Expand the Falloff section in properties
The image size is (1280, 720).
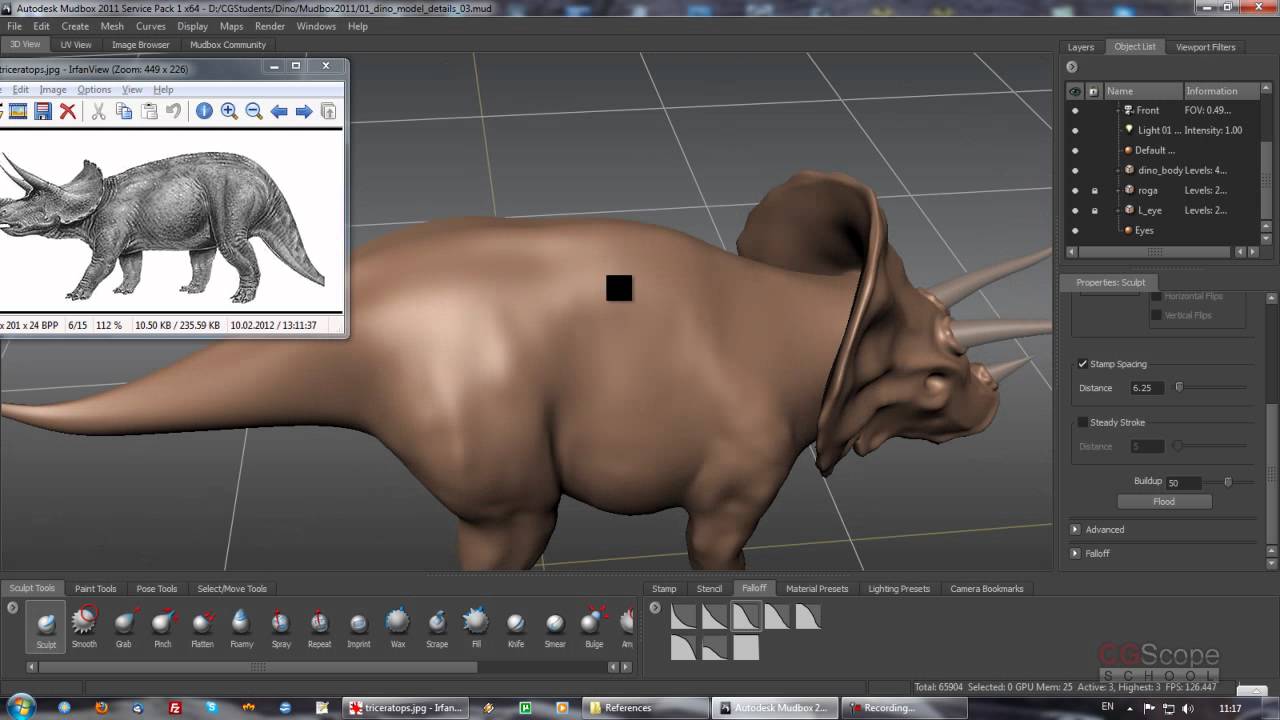(x=1076, y=553)
